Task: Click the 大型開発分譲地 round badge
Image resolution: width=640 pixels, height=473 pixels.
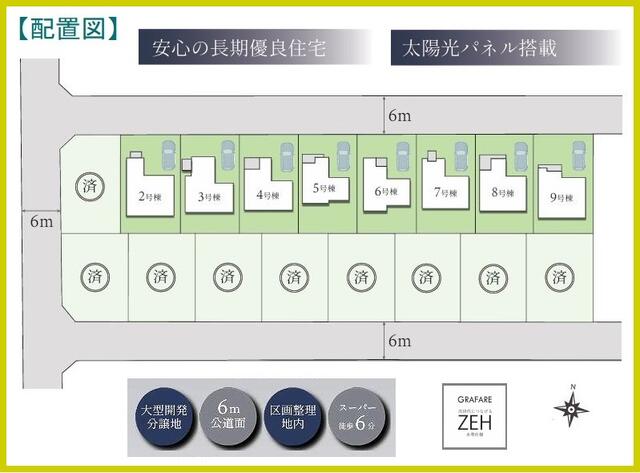Action: pyautogui.click(x=164, y=417)
